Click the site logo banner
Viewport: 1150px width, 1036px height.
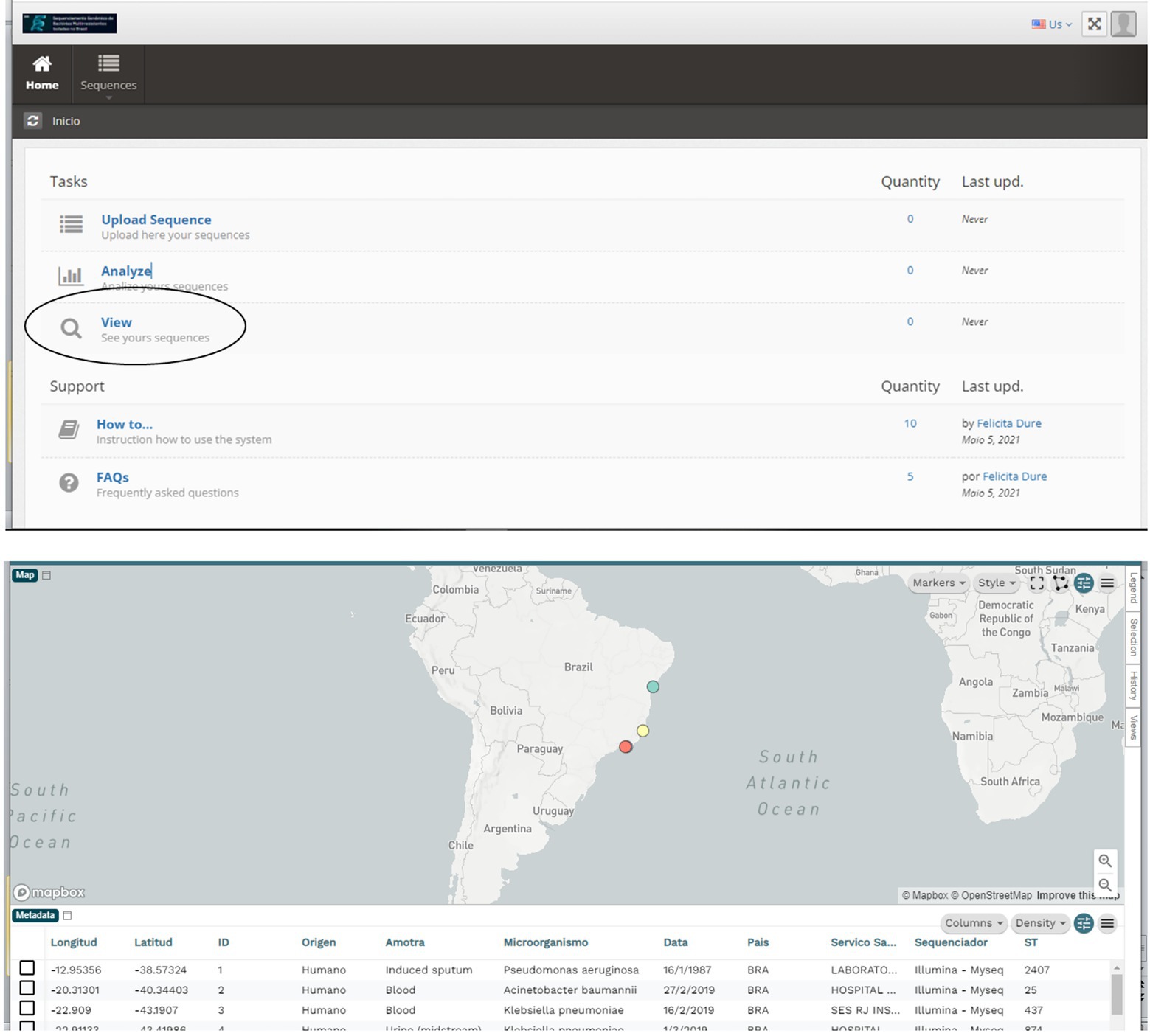point(69,24)
